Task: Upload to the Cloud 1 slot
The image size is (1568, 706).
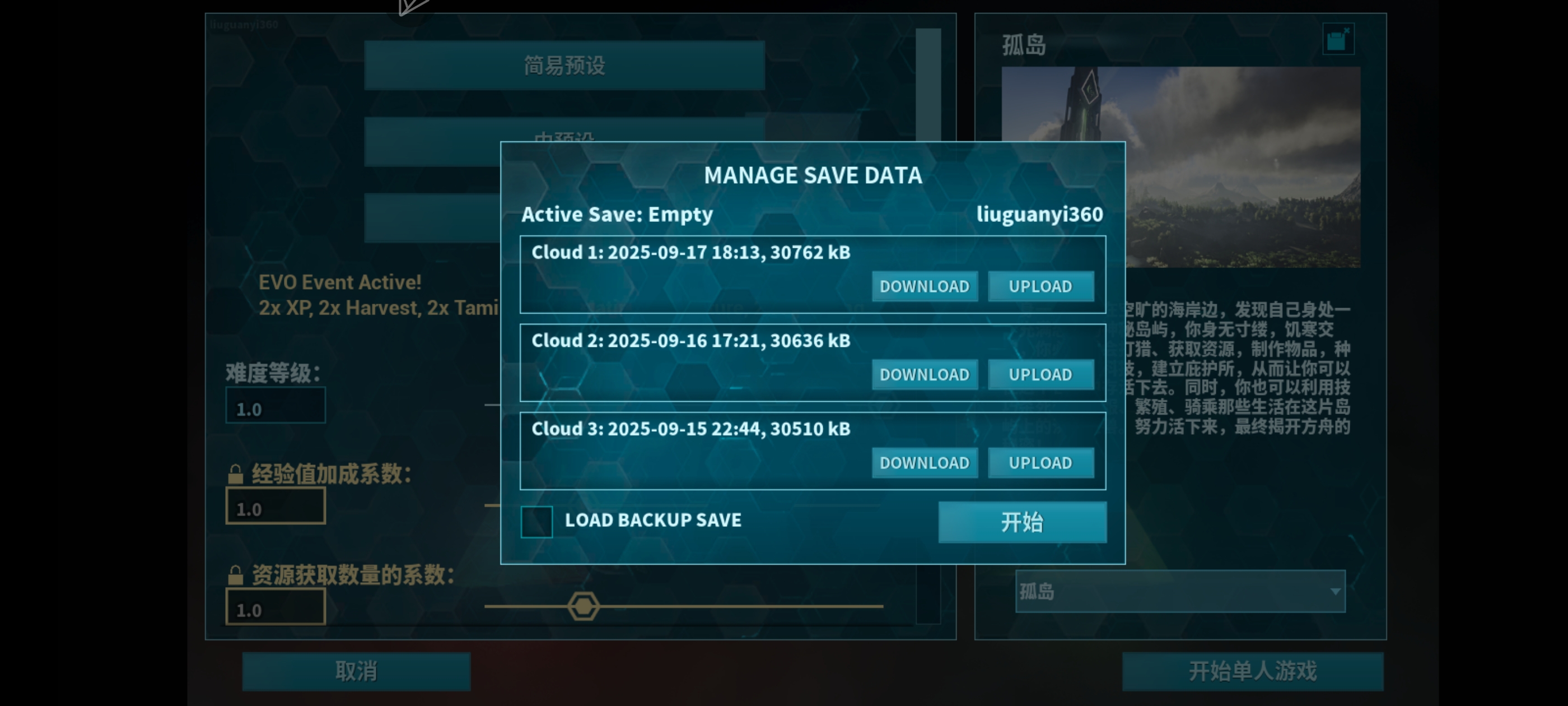Action: (1040, 286)
